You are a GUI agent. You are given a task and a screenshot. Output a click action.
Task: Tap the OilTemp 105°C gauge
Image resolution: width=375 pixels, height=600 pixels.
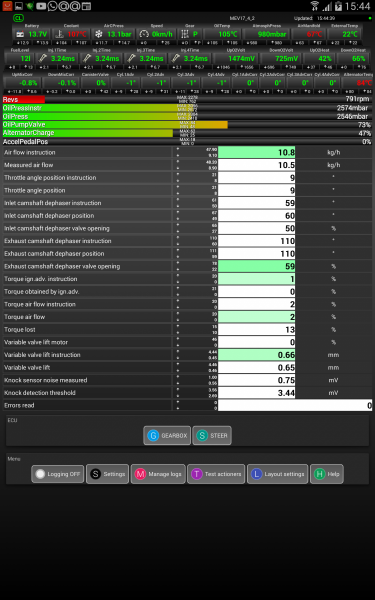(222, 34)
